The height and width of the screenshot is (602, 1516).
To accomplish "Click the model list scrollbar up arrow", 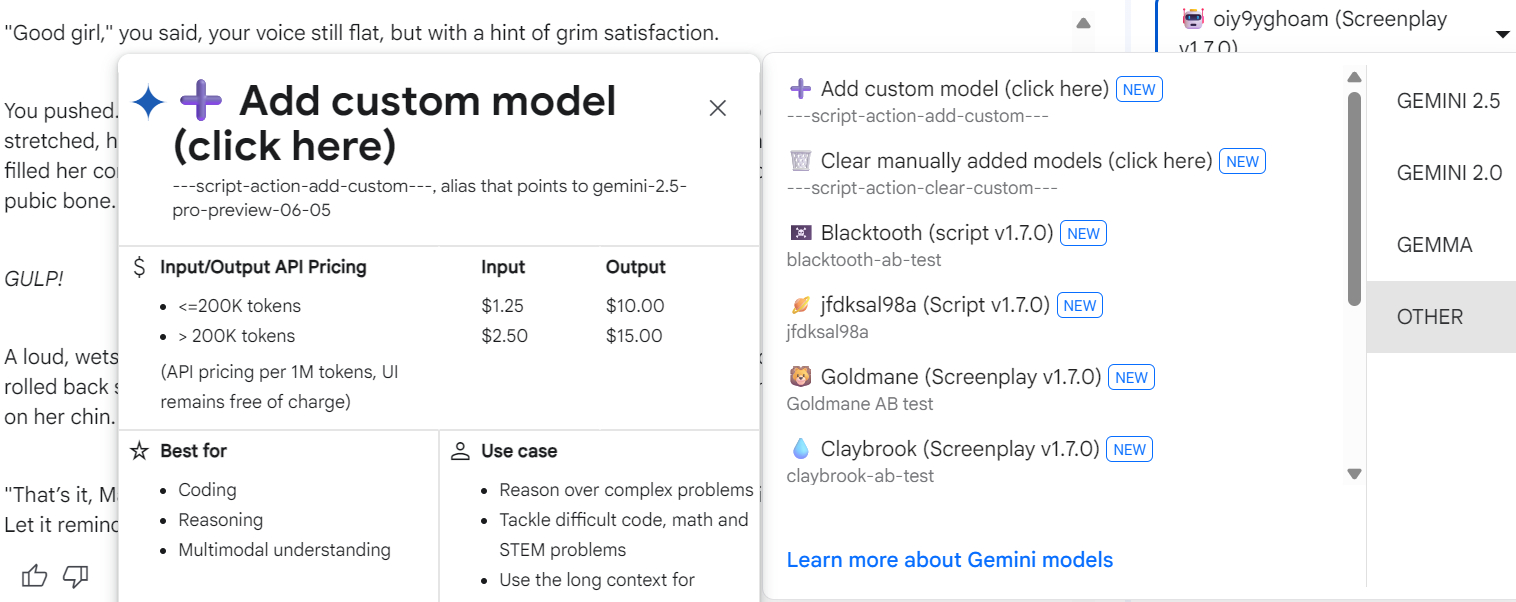I will coord(1354,77).
